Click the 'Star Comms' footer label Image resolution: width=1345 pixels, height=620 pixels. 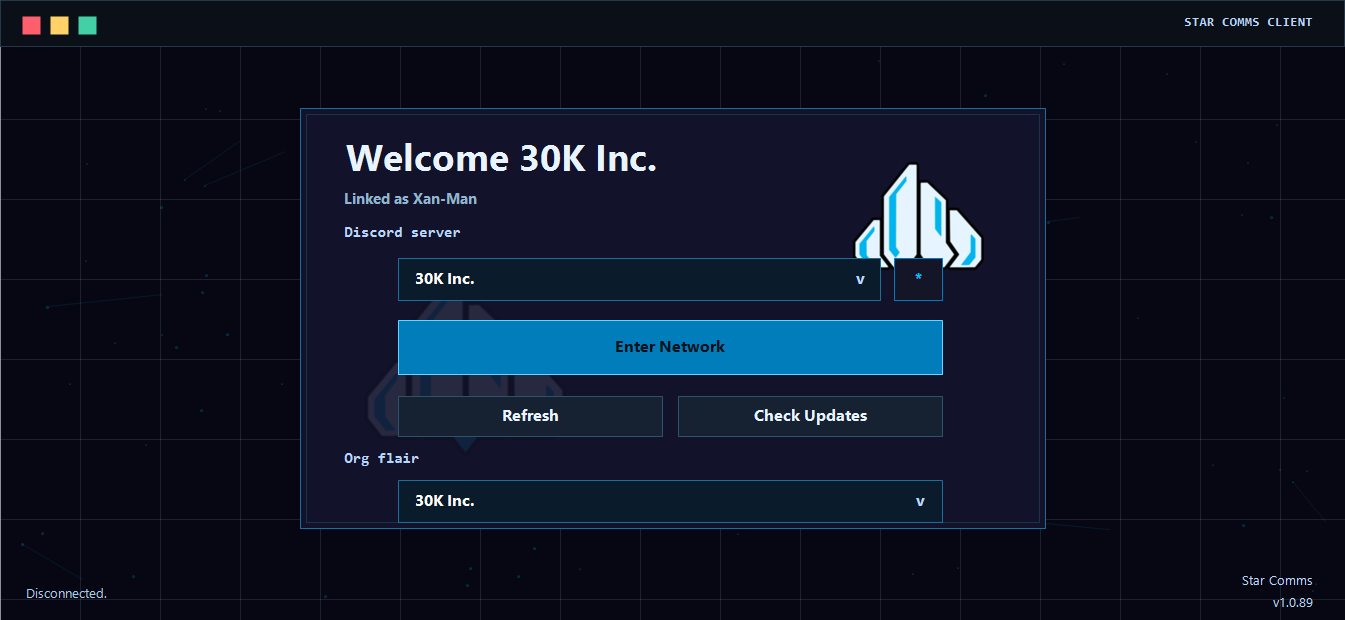1277,580
